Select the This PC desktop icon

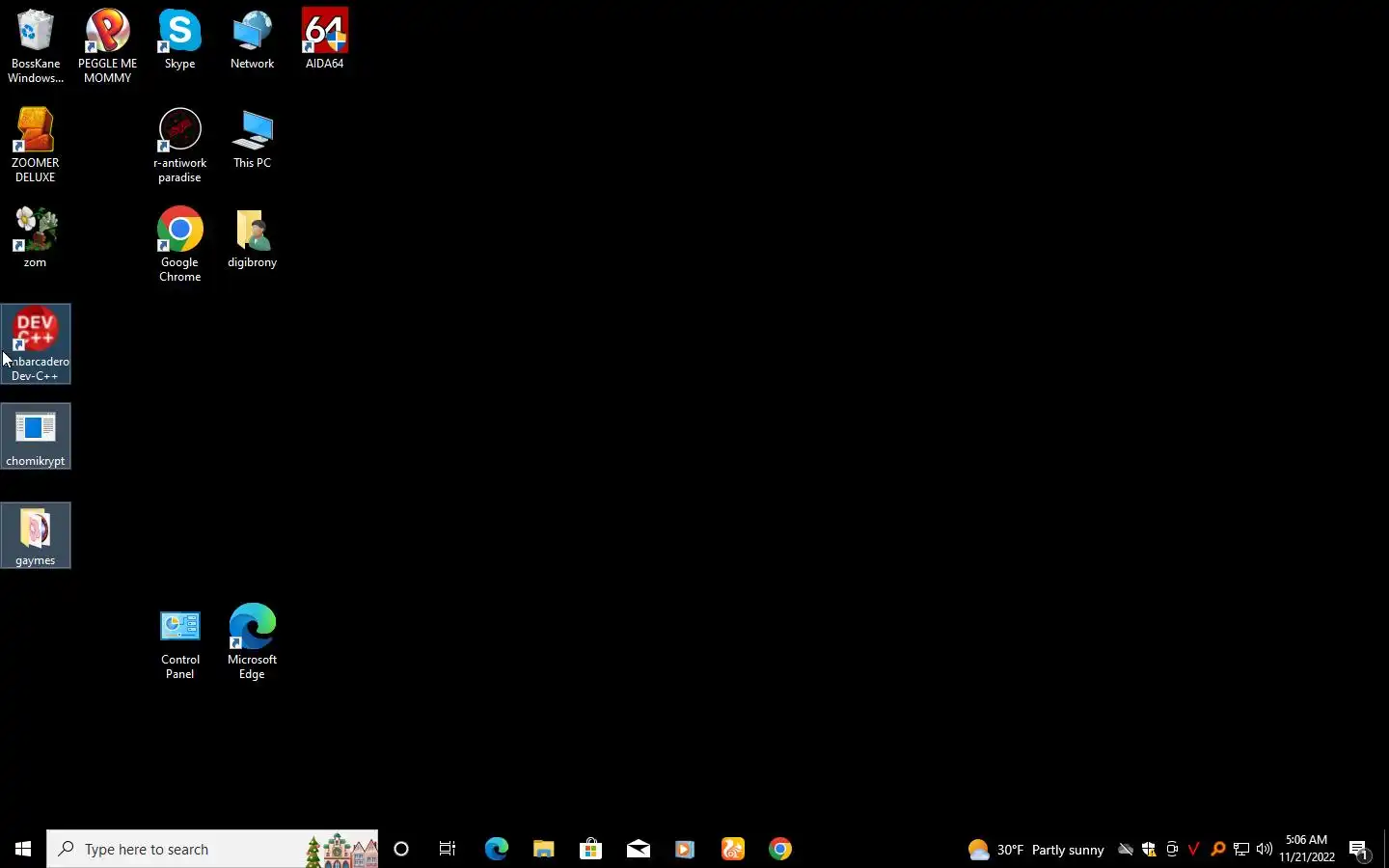252,139
